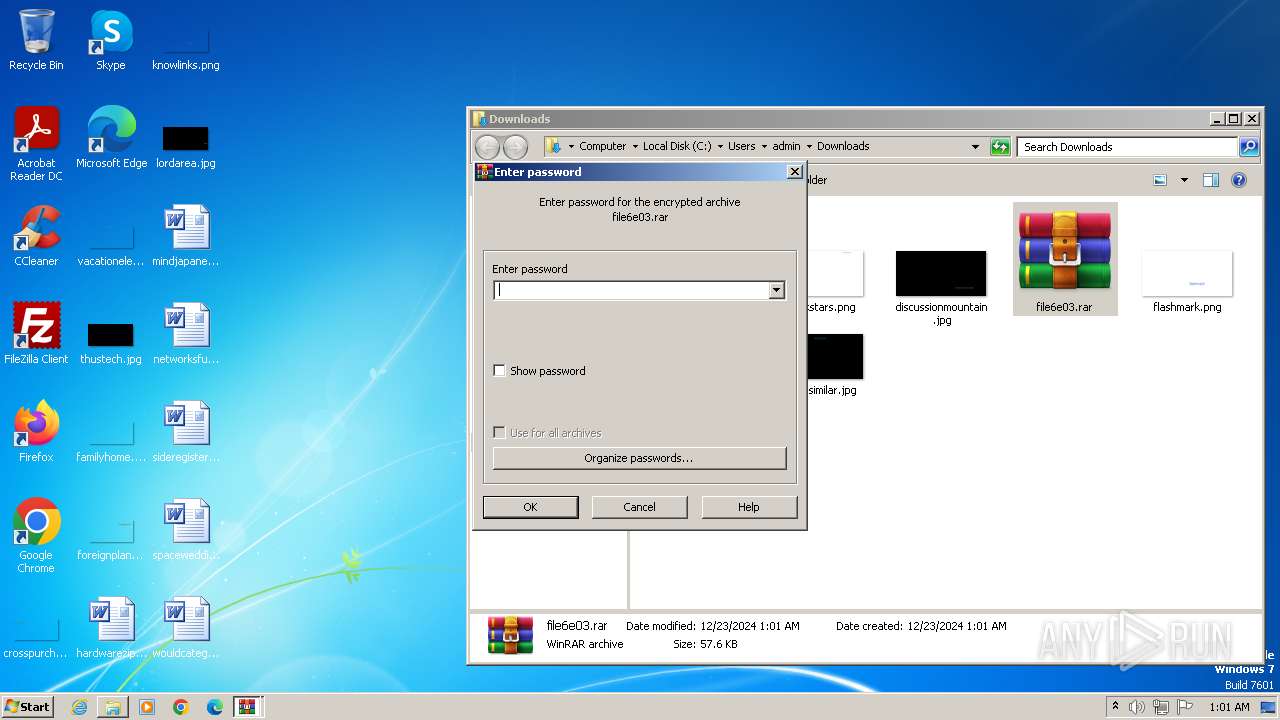Click the admin breadcrumb segment
1280x720 pixels.
click(786, 146)
